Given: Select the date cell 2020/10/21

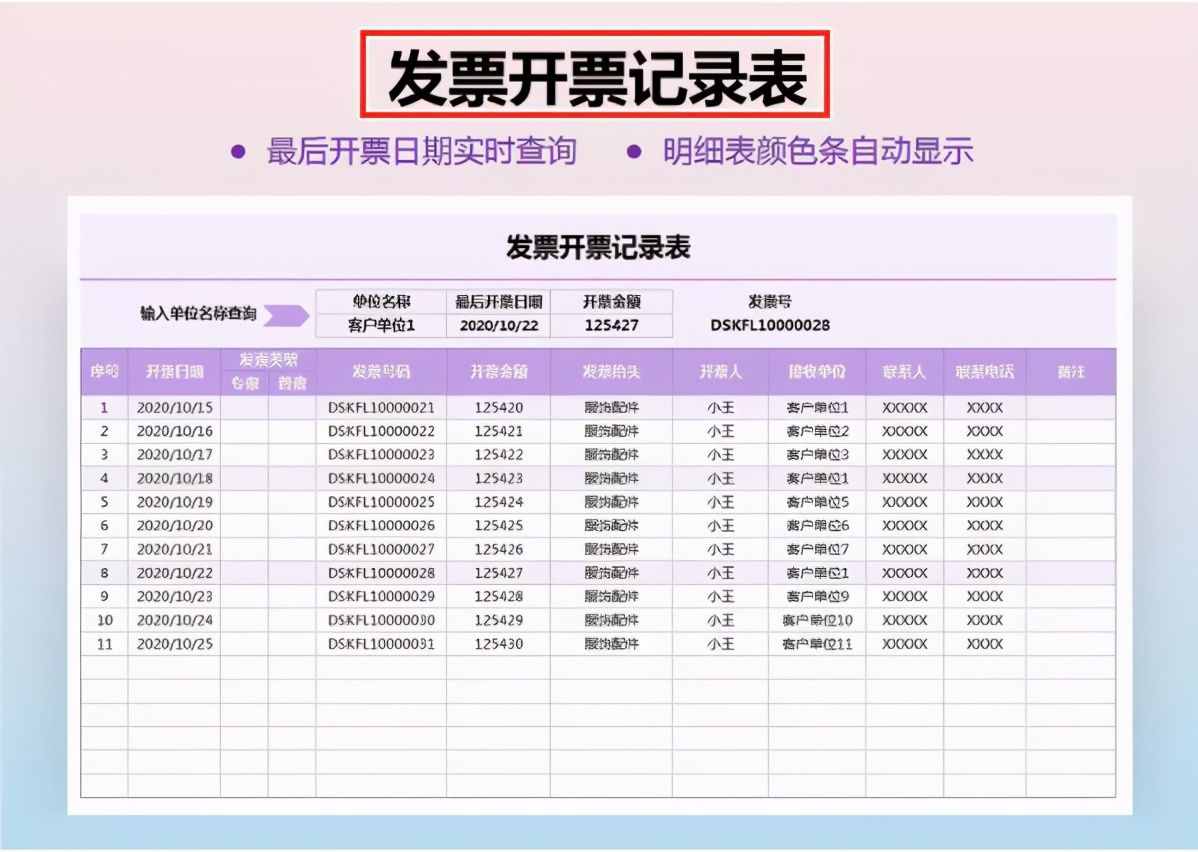Looking at the screenshot, I should (174, 550).
